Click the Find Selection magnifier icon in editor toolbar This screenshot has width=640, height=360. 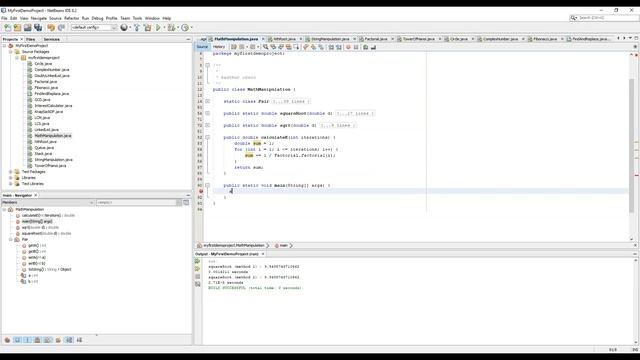pos(266,47)
